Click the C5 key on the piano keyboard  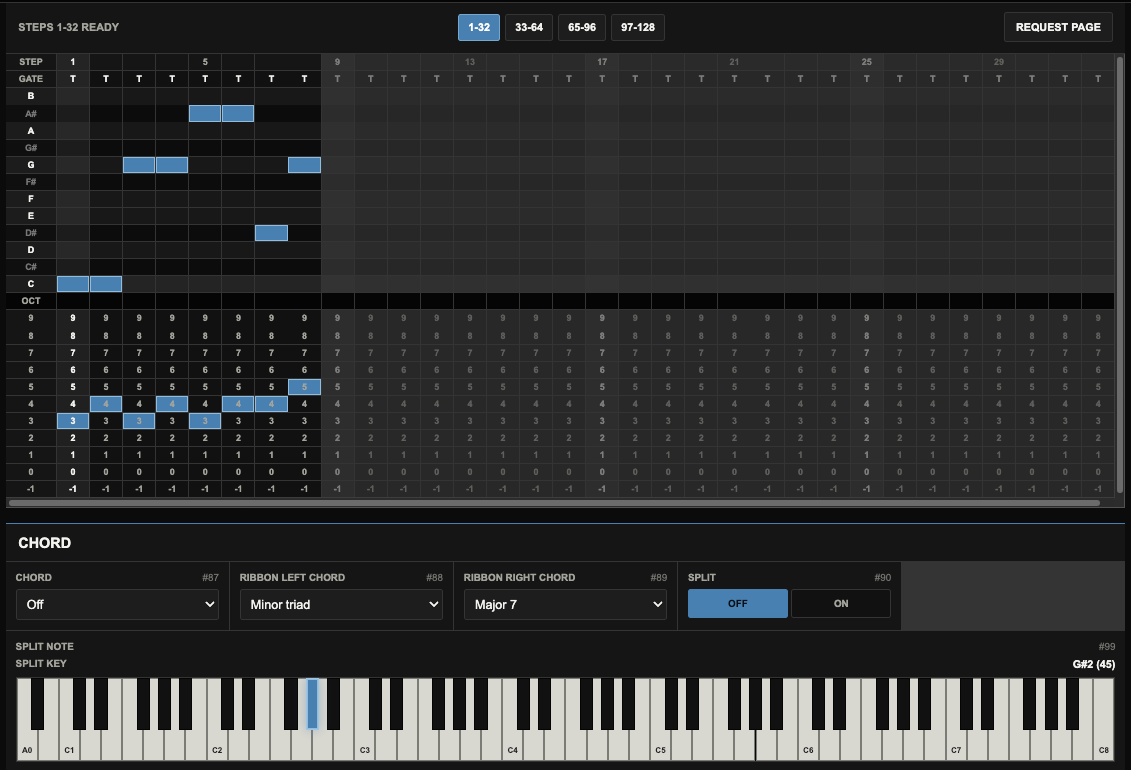click(661, 746)
